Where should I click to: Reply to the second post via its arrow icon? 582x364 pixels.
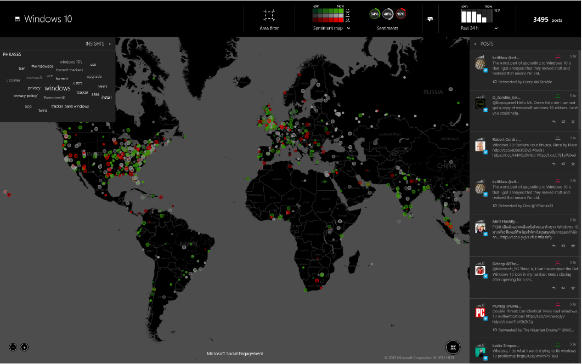pyautogui.click(x=554, y=122)
